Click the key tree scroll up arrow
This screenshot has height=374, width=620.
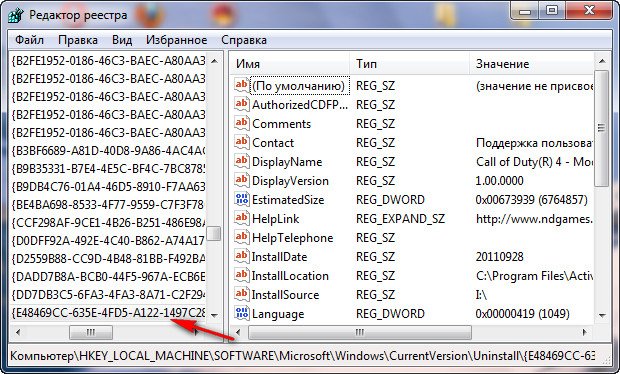pyautogui.click(x=214, y=61)
